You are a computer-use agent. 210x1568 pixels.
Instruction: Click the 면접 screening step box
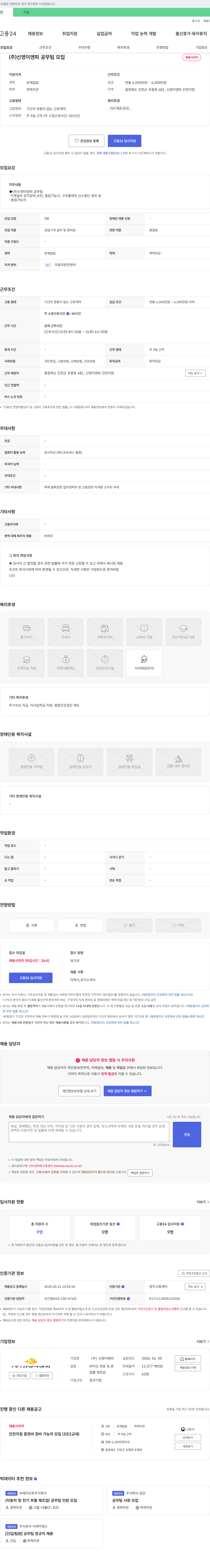click(x=80, y=925)
